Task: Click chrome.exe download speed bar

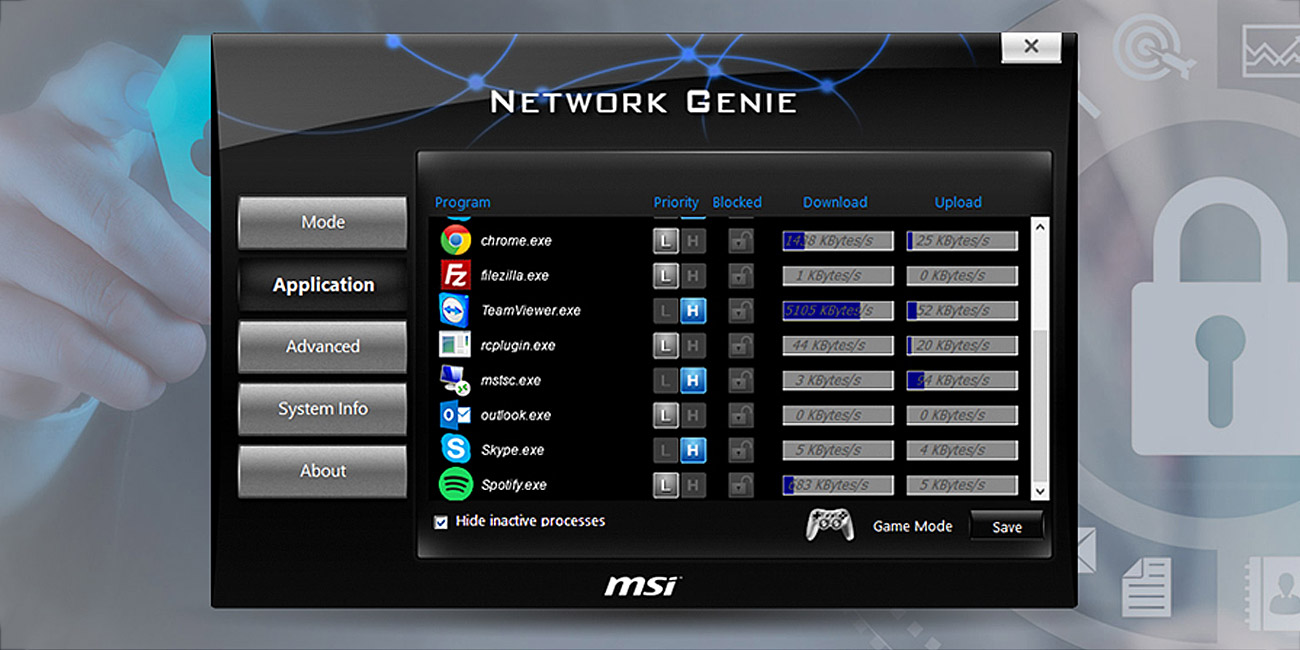Action: (838, 241)
